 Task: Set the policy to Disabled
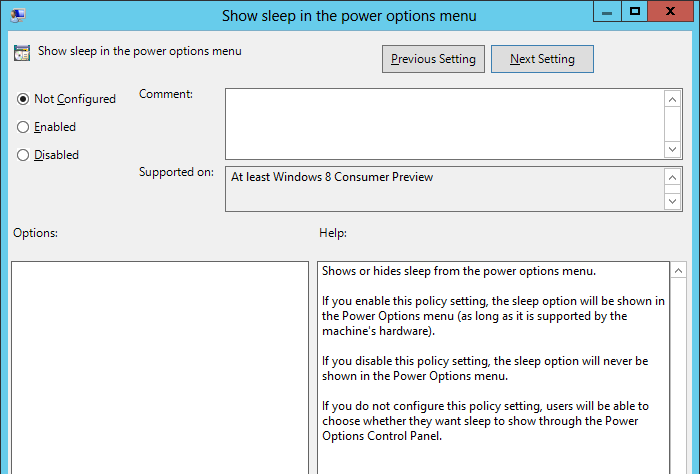[23, 155]
